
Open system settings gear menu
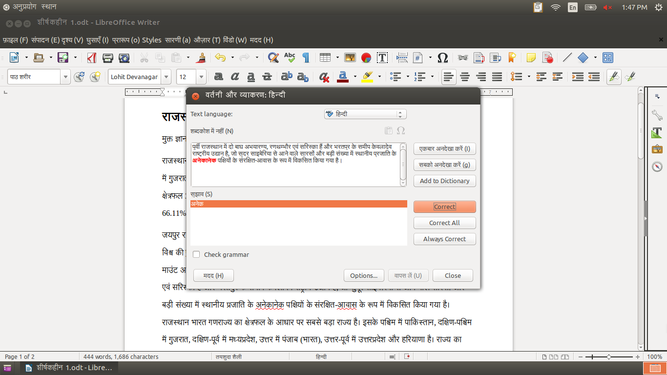(x=658, y=7)
